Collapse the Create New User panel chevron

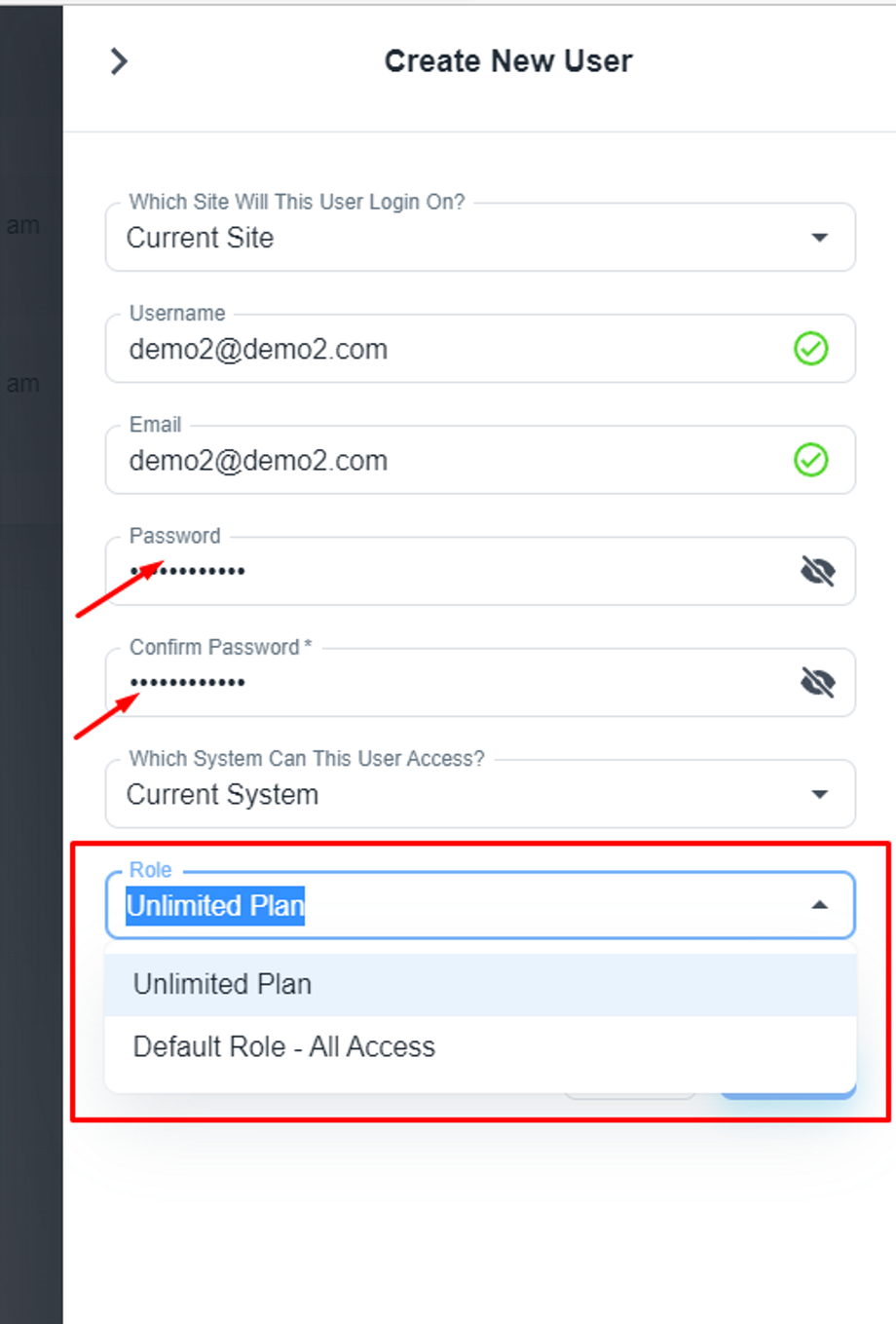pyautogui.click(x=119, y=61)
